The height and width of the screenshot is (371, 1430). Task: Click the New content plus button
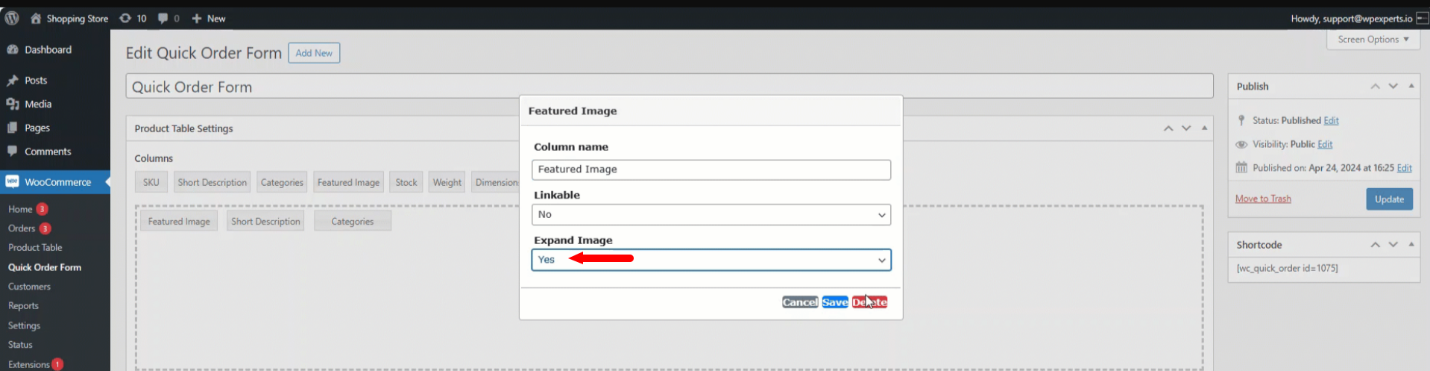coord(208,18)
